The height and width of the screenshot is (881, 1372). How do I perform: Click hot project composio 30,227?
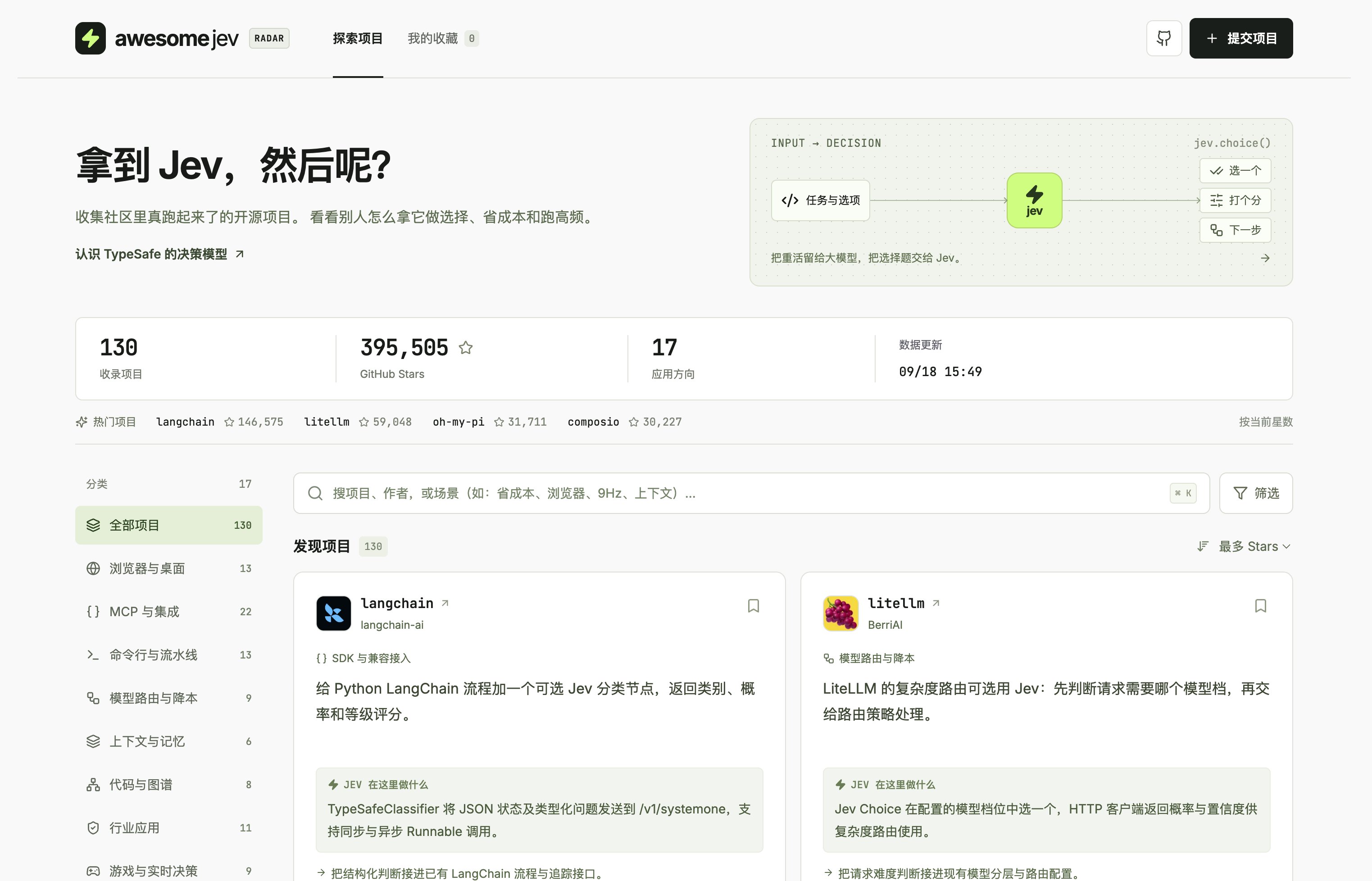625,422
